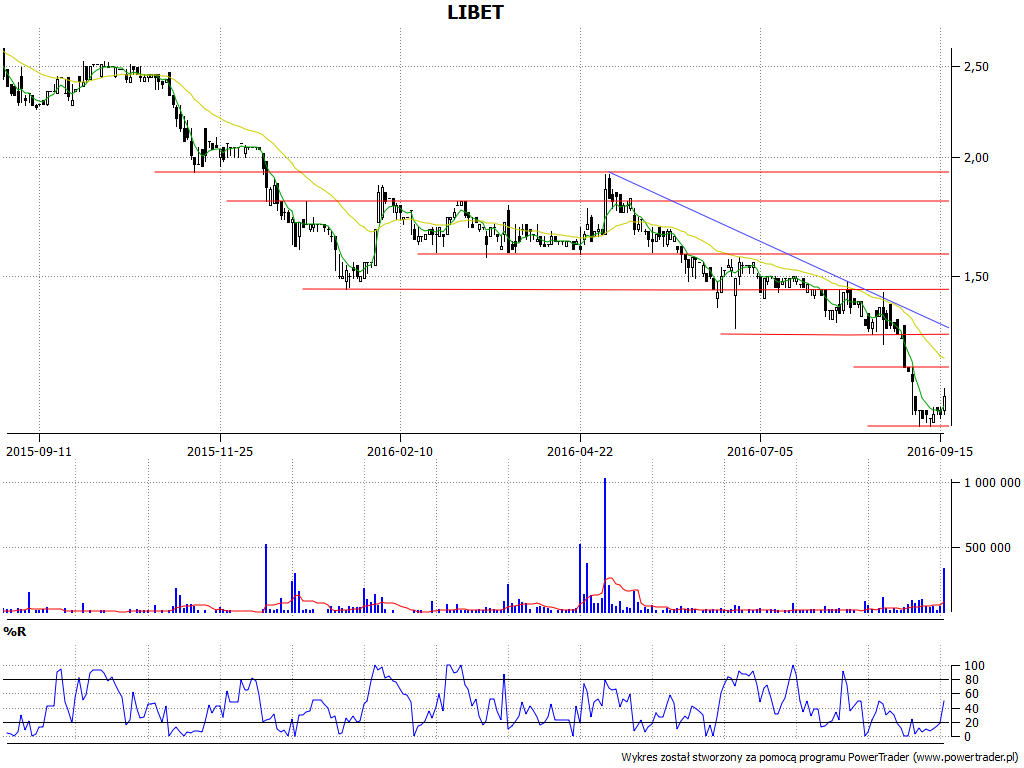The image size is (1024, 768).
Task: Click the 2016-04-22 date label
Action: (580, 451)
